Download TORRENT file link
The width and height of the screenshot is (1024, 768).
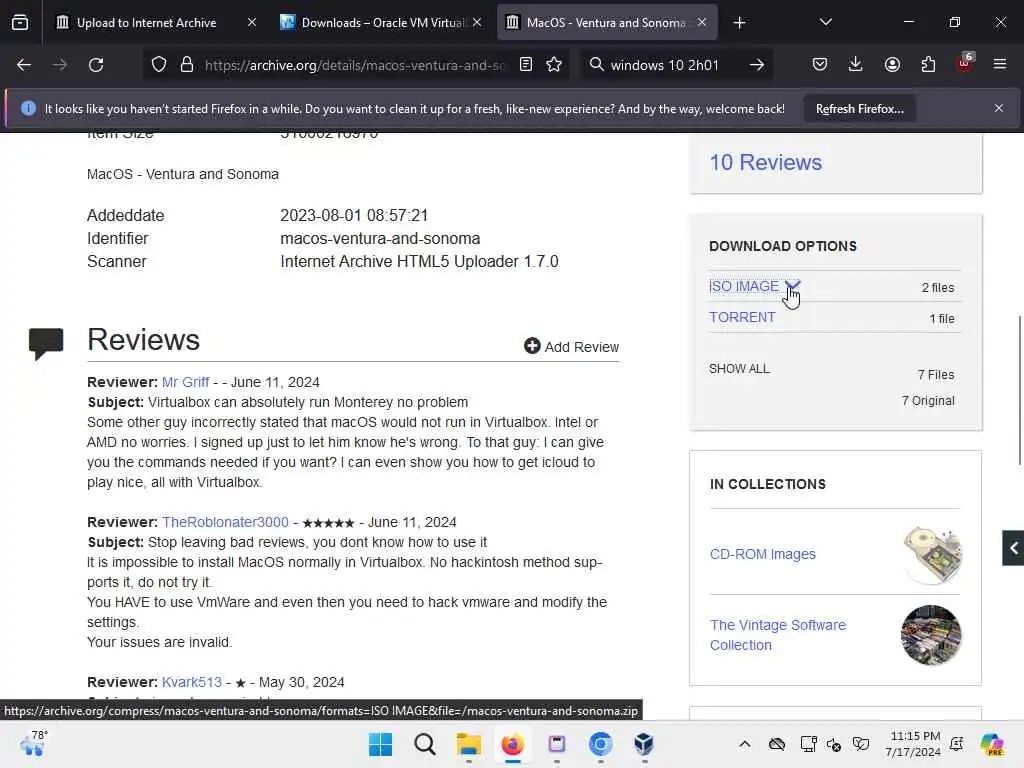click(x=742, y=317)
